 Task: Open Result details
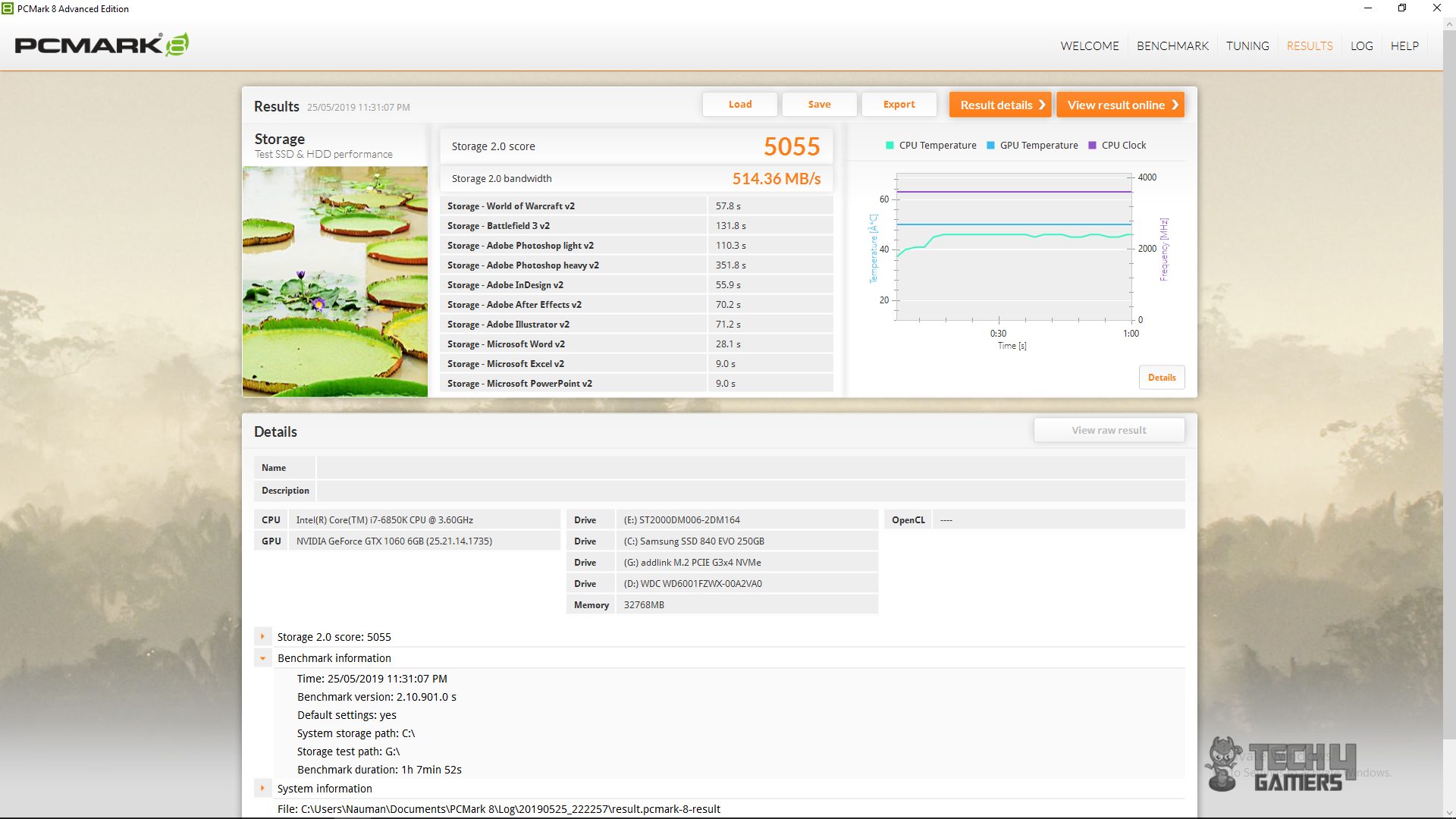click(x=1000, y=105)
